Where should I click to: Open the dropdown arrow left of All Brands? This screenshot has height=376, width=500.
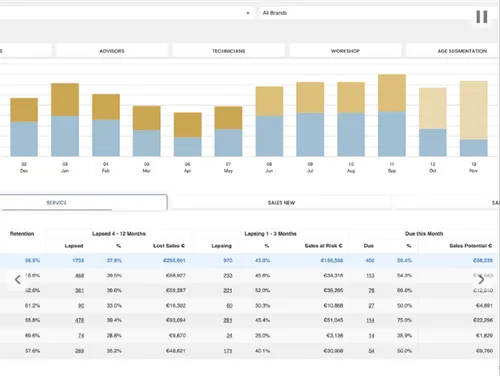coord(248,13)
